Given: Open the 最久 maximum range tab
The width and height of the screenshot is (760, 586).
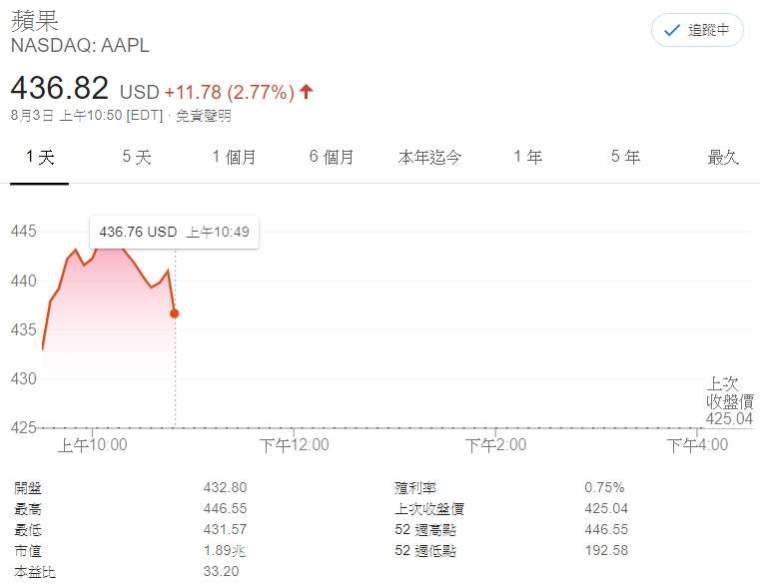Looking at the screenshot, I should pos(723,157).
